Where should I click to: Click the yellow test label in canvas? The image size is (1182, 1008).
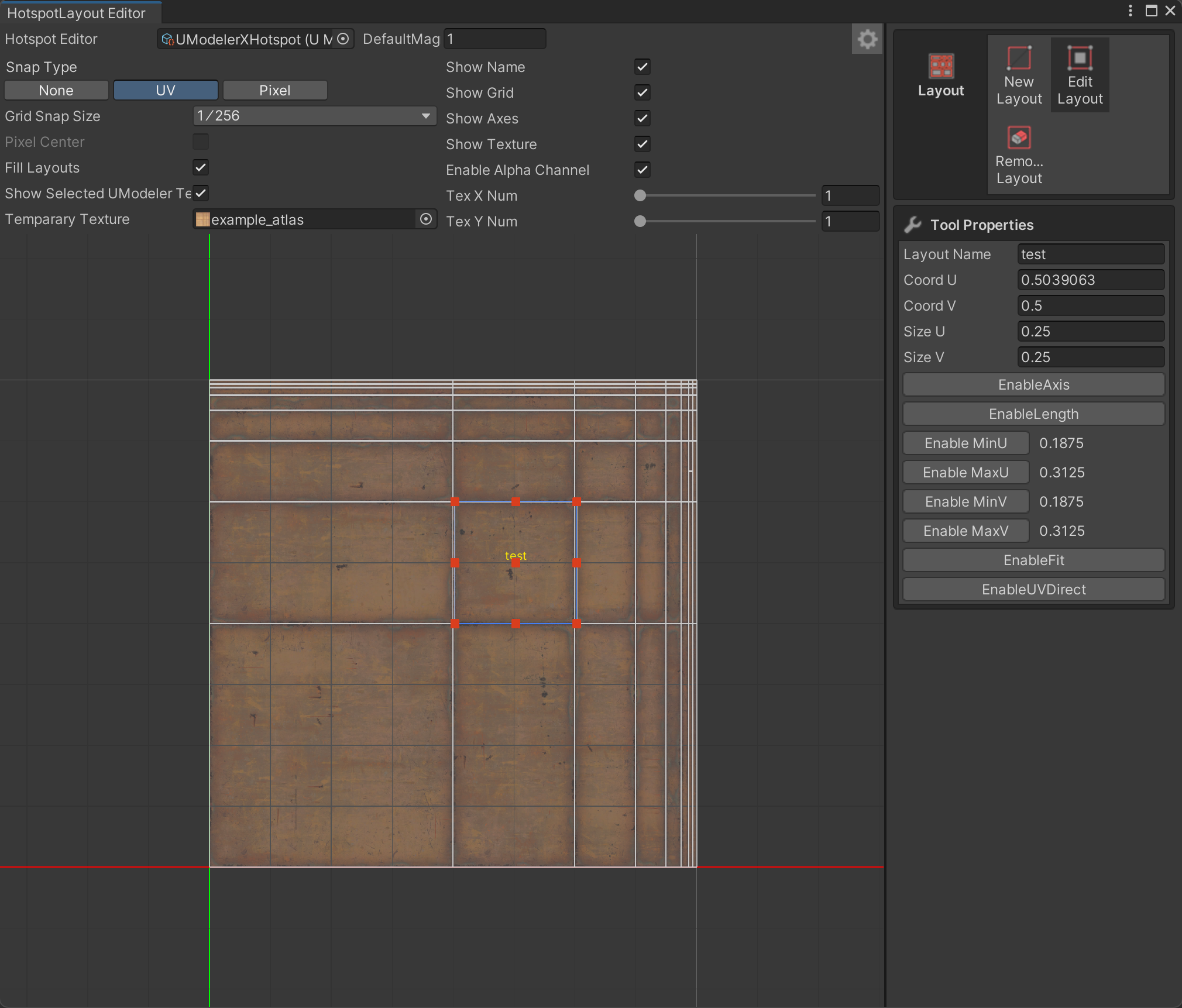[x=516, y=555]
